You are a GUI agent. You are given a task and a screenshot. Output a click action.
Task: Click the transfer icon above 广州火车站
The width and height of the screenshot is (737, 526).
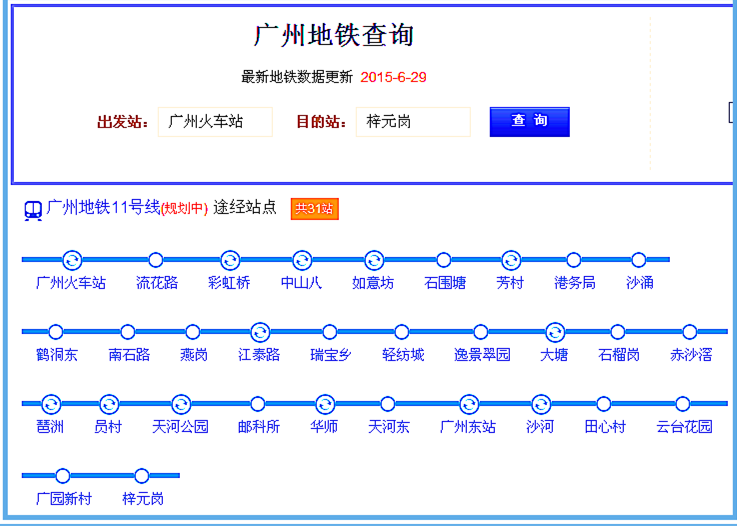72,259
